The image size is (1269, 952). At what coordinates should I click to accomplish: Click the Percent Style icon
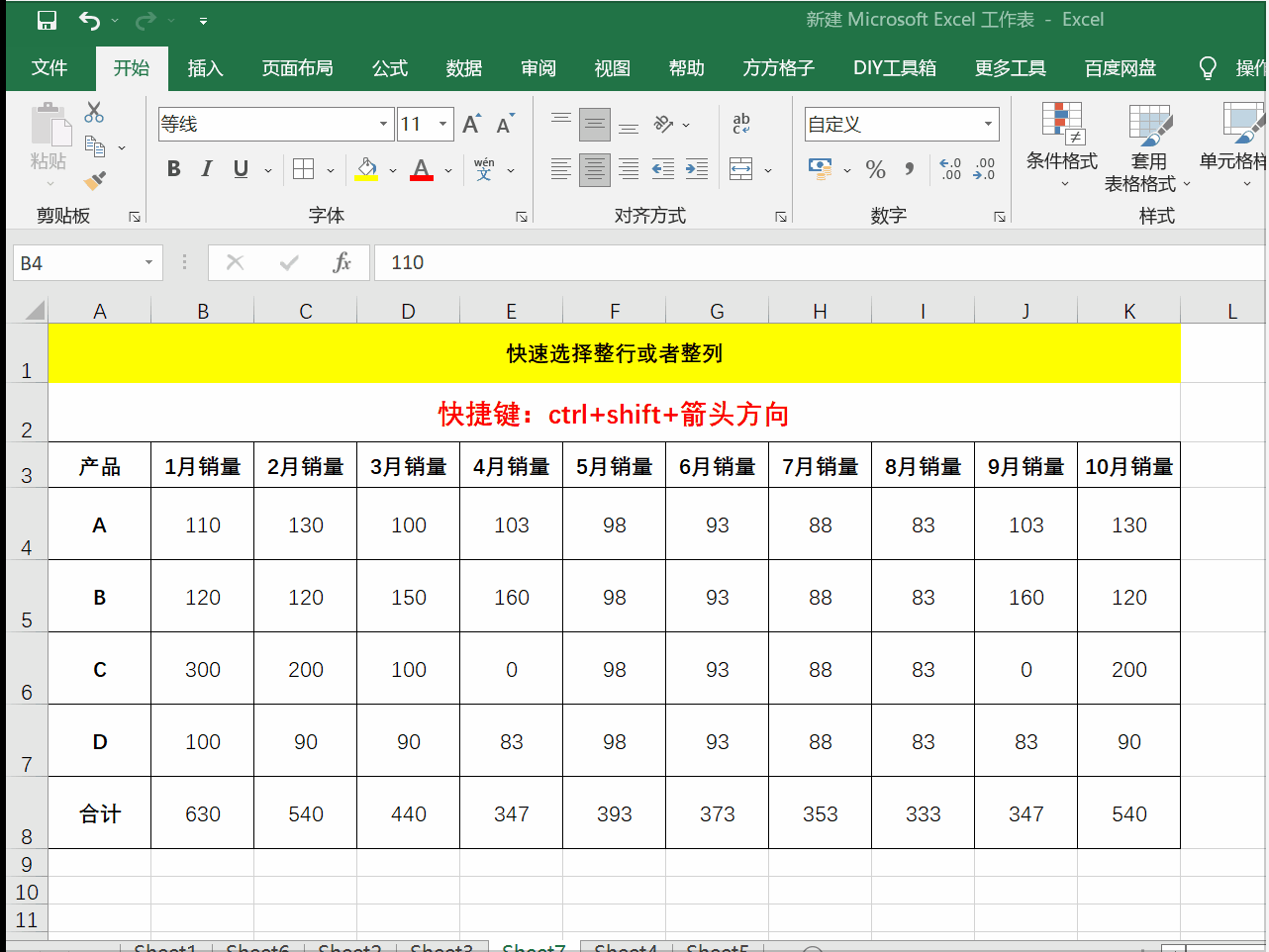pyautogui.click(x=875, y=169)
